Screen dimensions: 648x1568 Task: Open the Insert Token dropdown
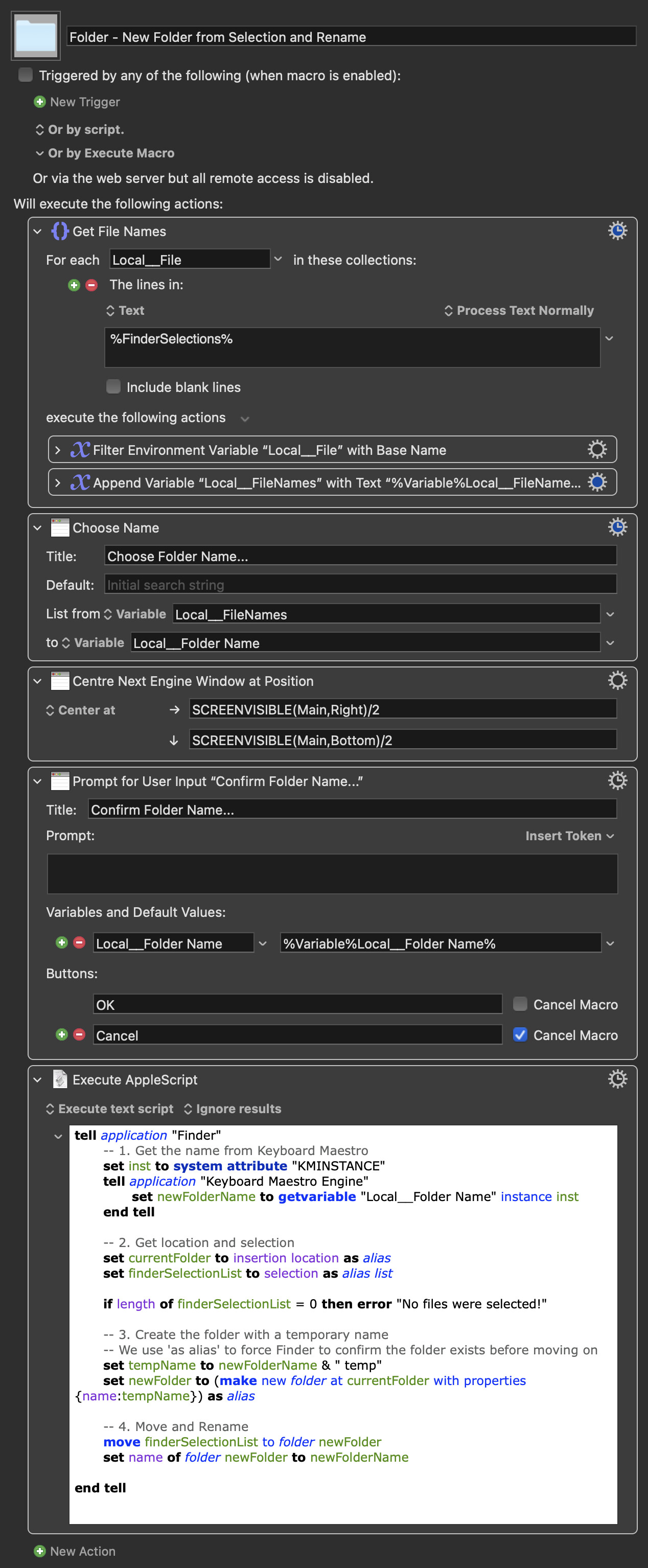click(569, 836)
